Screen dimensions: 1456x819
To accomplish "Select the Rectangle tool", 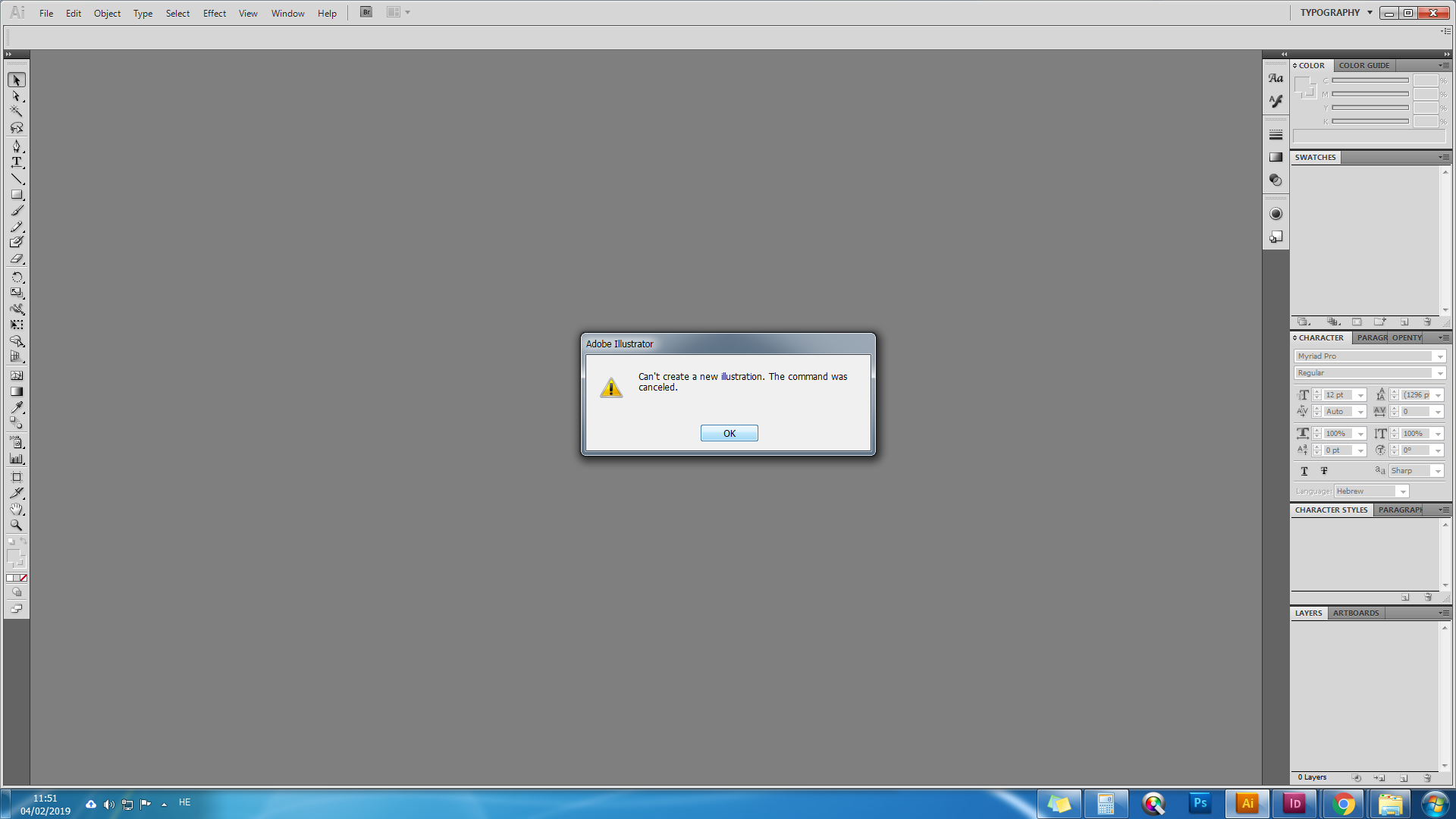I will [16, 195].
